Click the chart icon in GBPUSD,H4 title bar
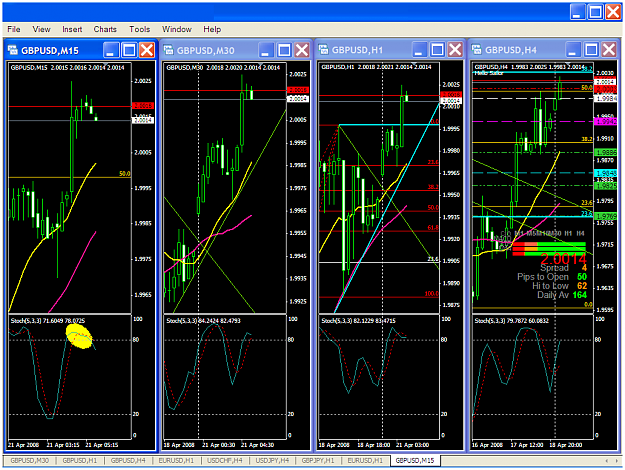The image size is (625, 470). click(476, 49)
